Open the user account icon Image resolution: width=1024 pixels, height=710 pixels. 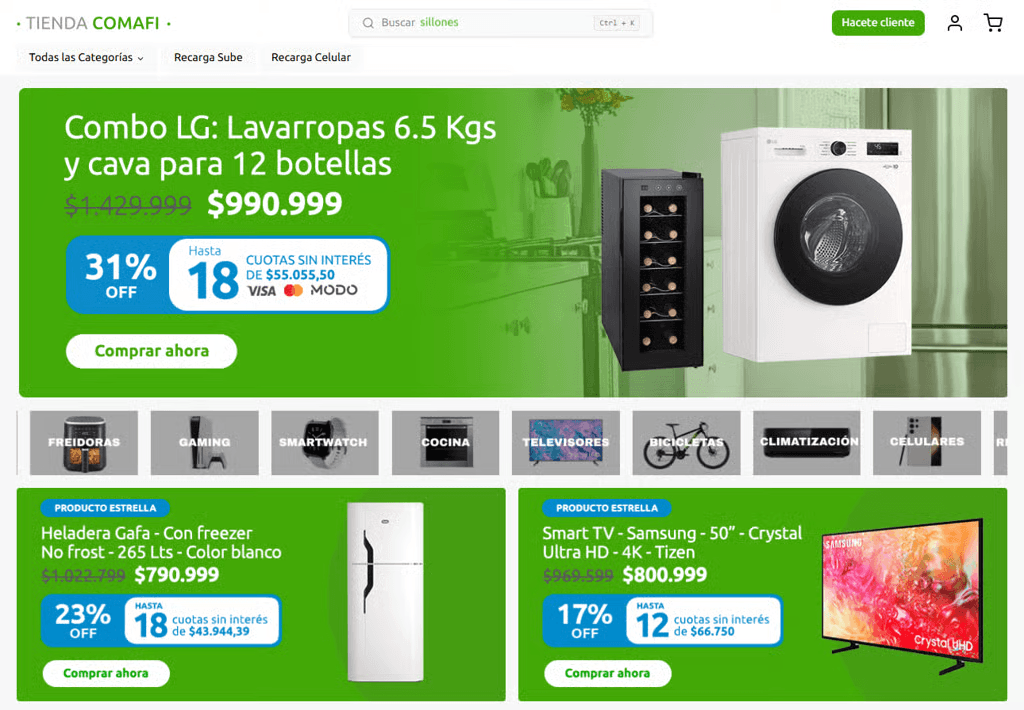click(x=954, y=24)
